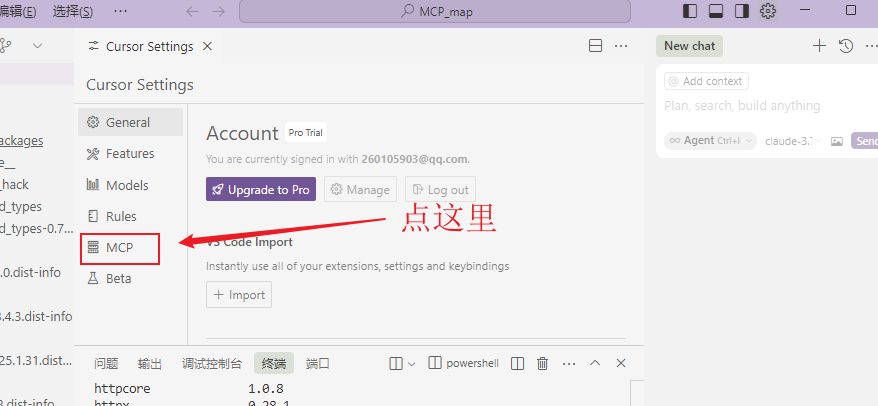Open the overflow menu after 选择(S)
Image resolution: width=878 pixels, height=406 pixels.
120,11
